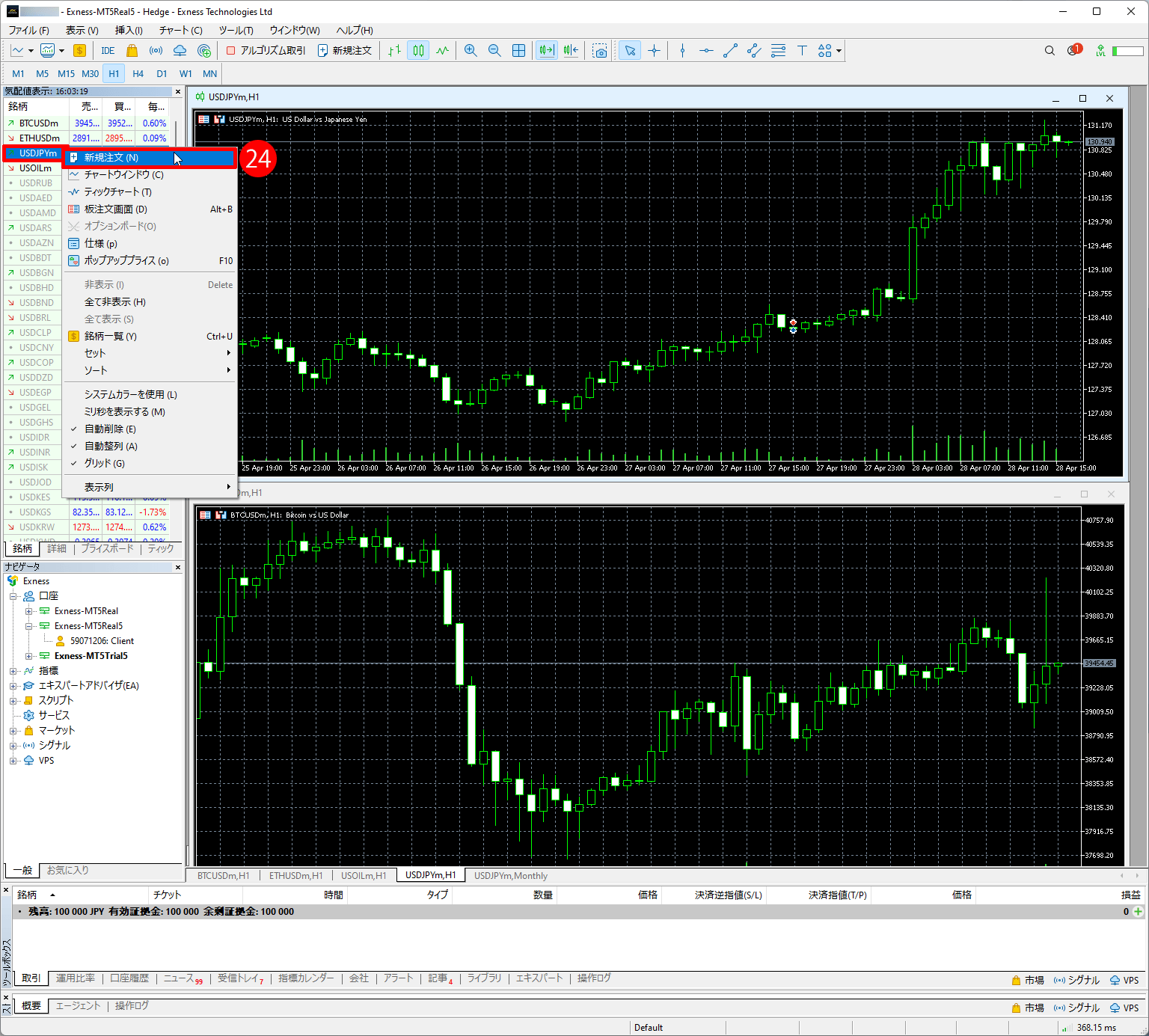
Task: Toggle 自動削除 (E) checkmark option
Action: 150,429
